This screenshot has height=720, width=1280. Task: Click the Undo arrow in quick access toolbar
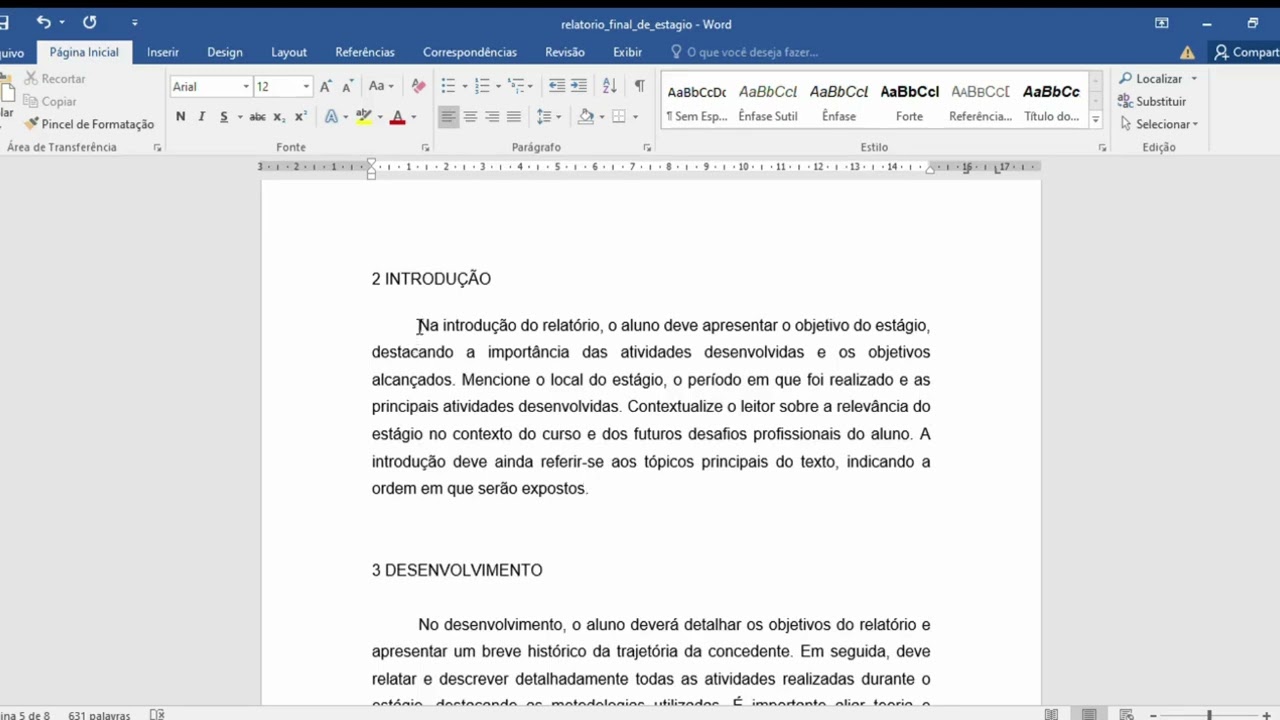43,22
